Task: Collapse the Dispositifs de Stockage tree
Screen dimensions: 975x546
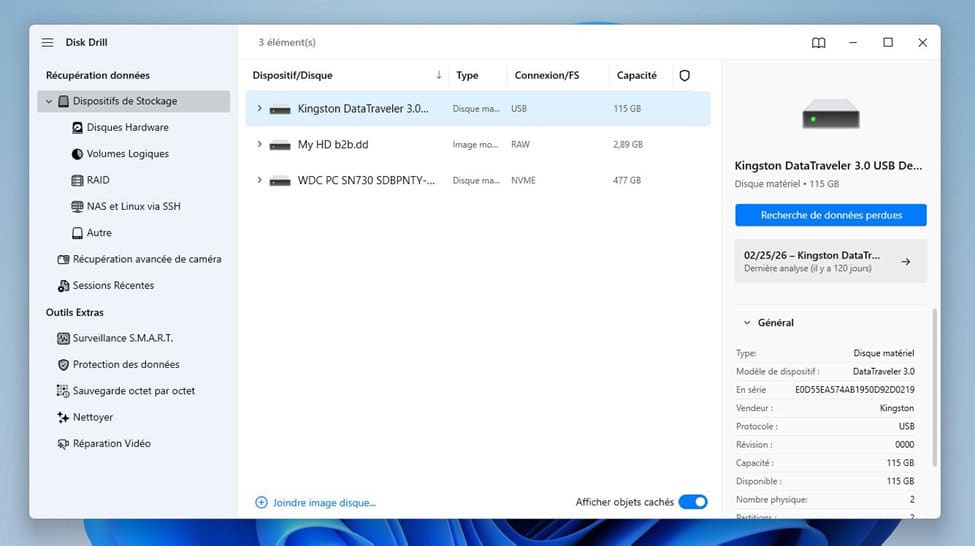Action: click(49, 101)
